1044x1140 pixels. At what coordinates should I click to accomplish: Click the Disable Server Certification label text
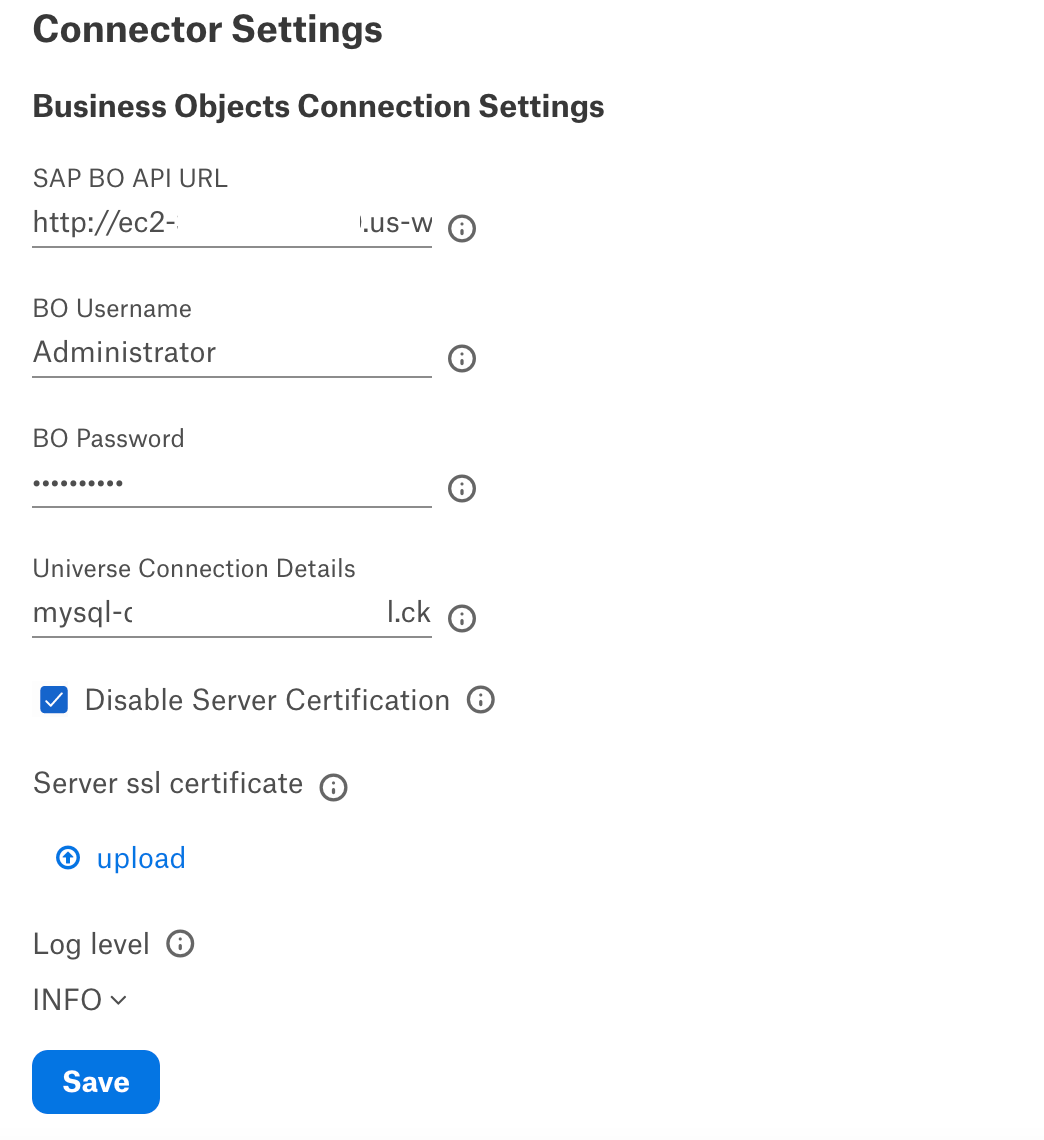tap(267, 700)
